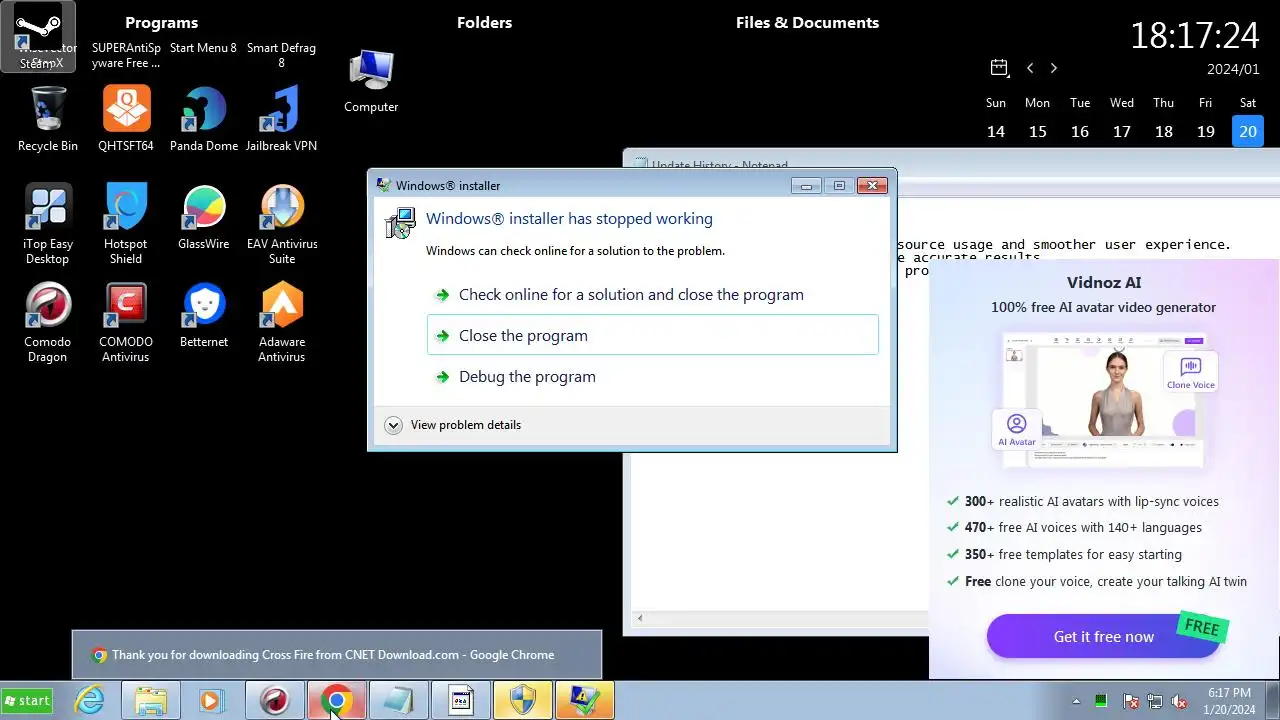Screen dimensions: 1280x720
Task: Open iTop Easy Desktop icon
Action: tap(47, 224)
